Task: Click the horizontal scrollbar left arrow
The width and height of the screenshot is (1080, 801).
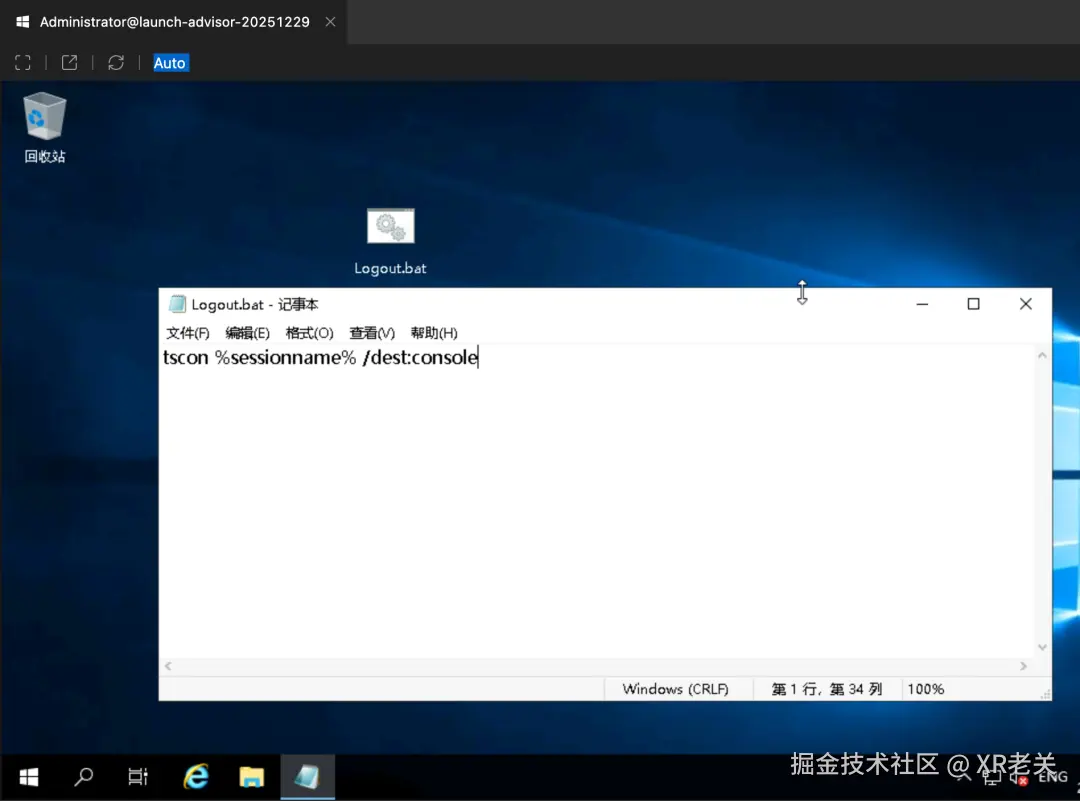Action: click(x=168, y=666)
